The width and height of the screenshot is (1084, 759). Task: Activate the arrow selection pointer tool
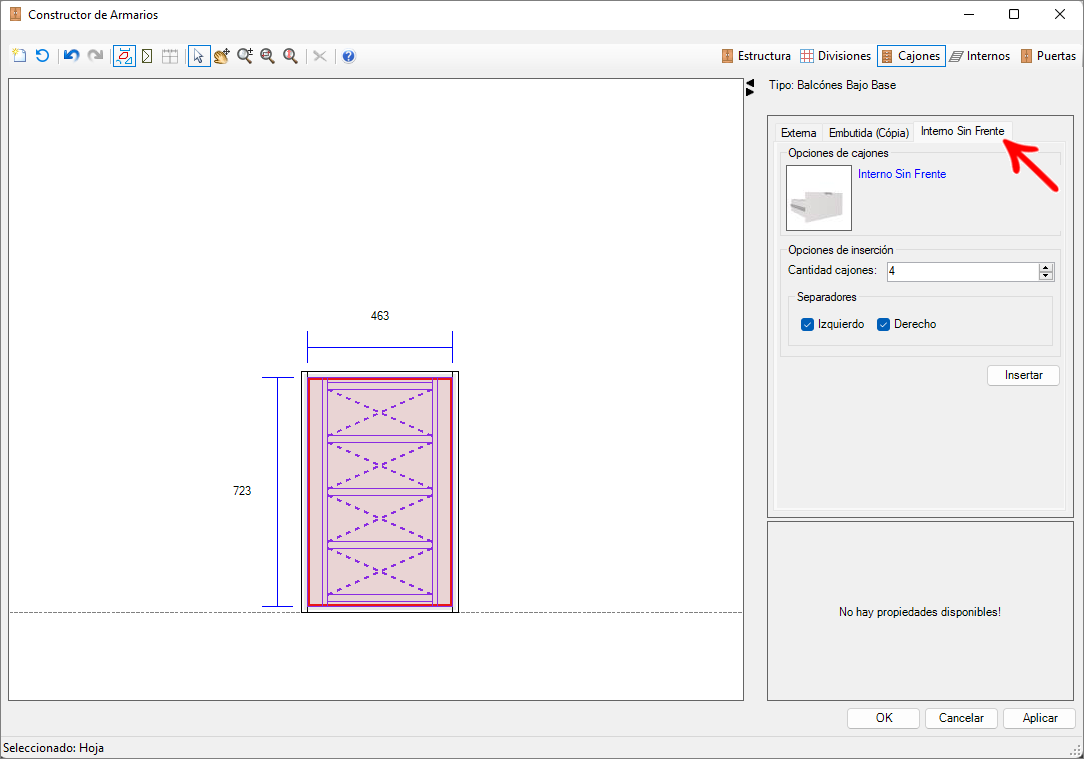coord(199,56)
